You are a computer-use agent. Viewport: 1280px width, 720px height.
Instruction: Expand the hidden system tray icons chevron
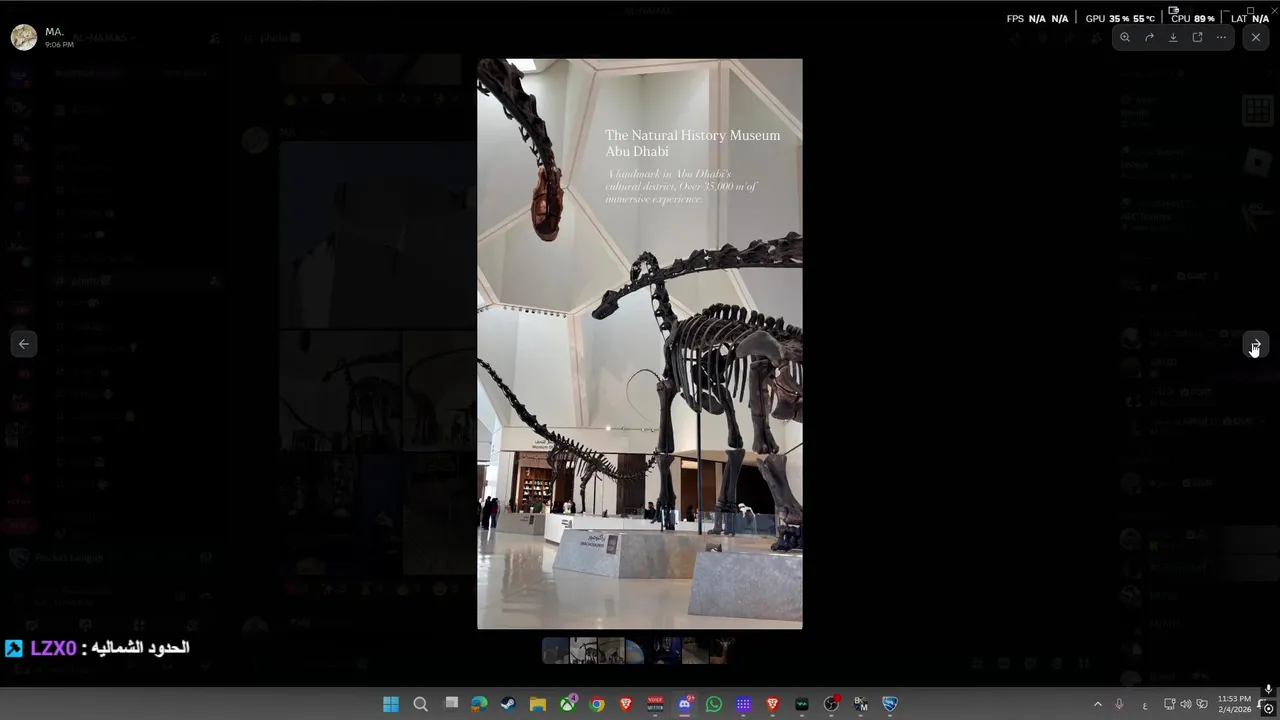point(1097,704)
